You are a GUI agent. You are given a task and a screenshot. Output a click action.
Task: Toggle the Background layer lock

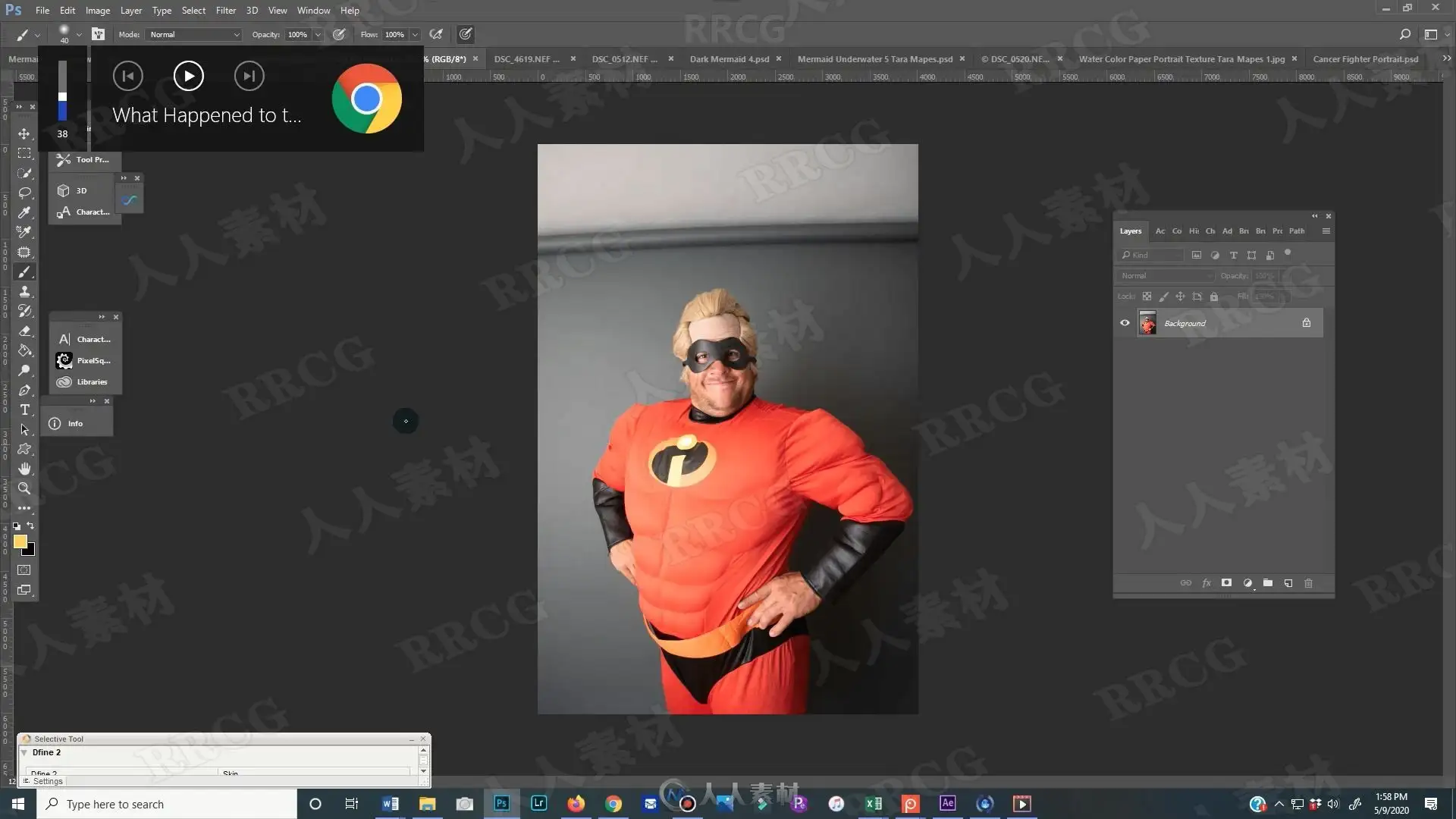(1307, 323)
